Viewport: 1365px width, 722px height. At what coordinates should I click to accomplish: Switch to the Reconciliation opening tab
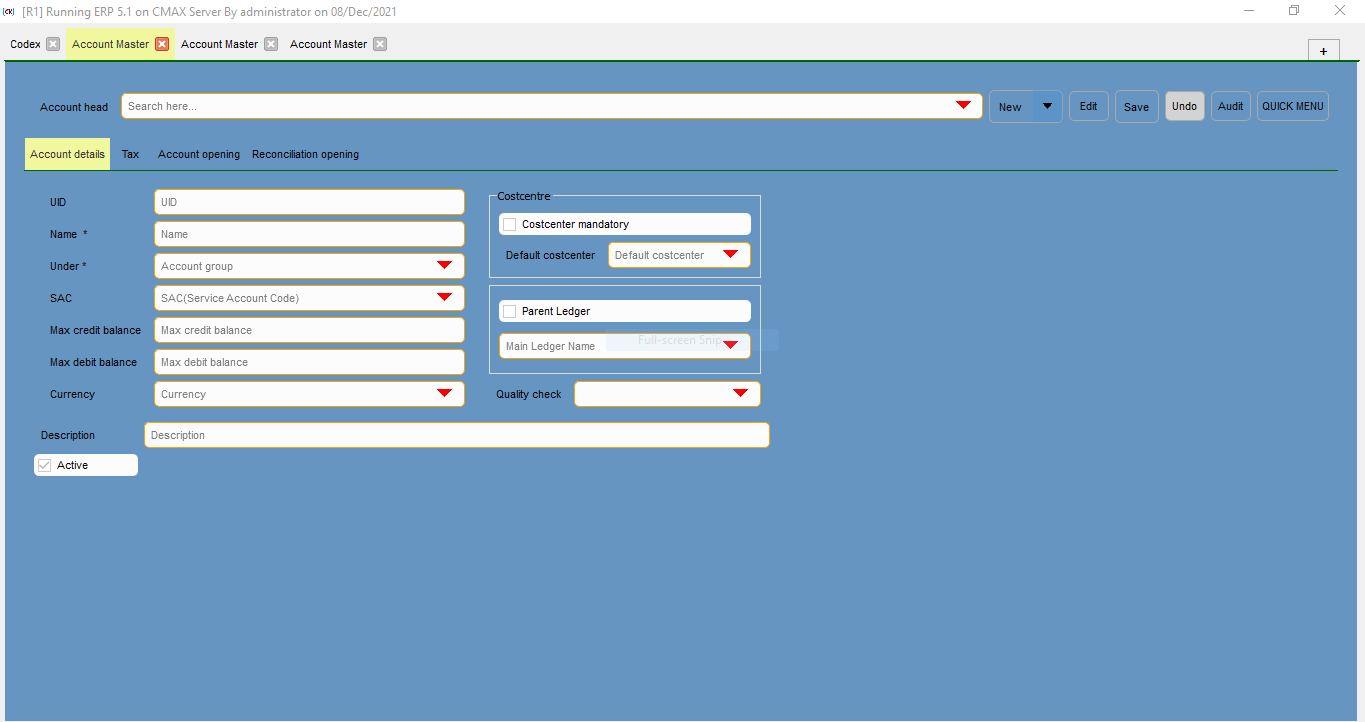tap(305, 154)
